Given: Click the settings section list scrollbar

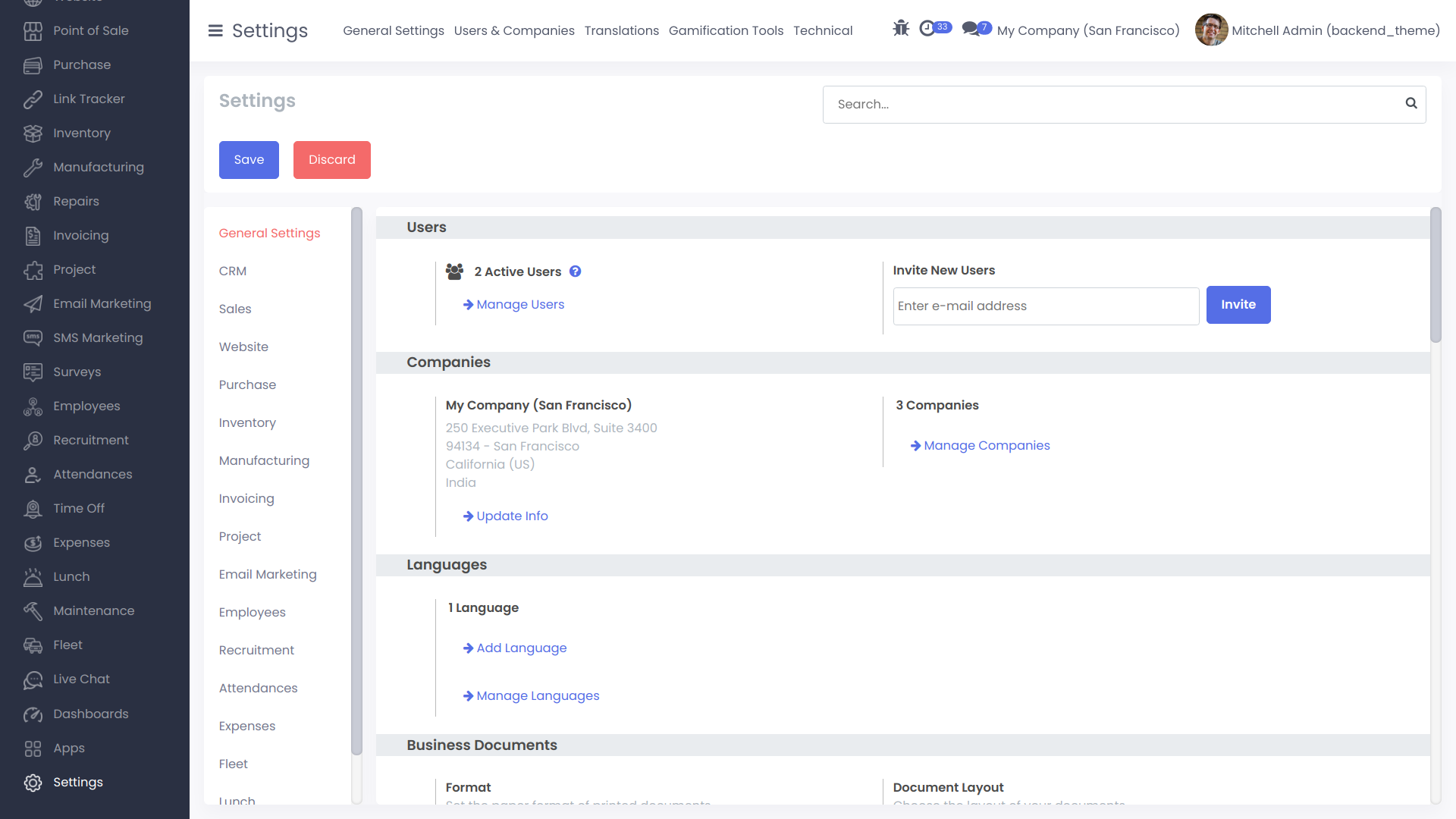Looking at the screenshot, I should coord(356,481).
